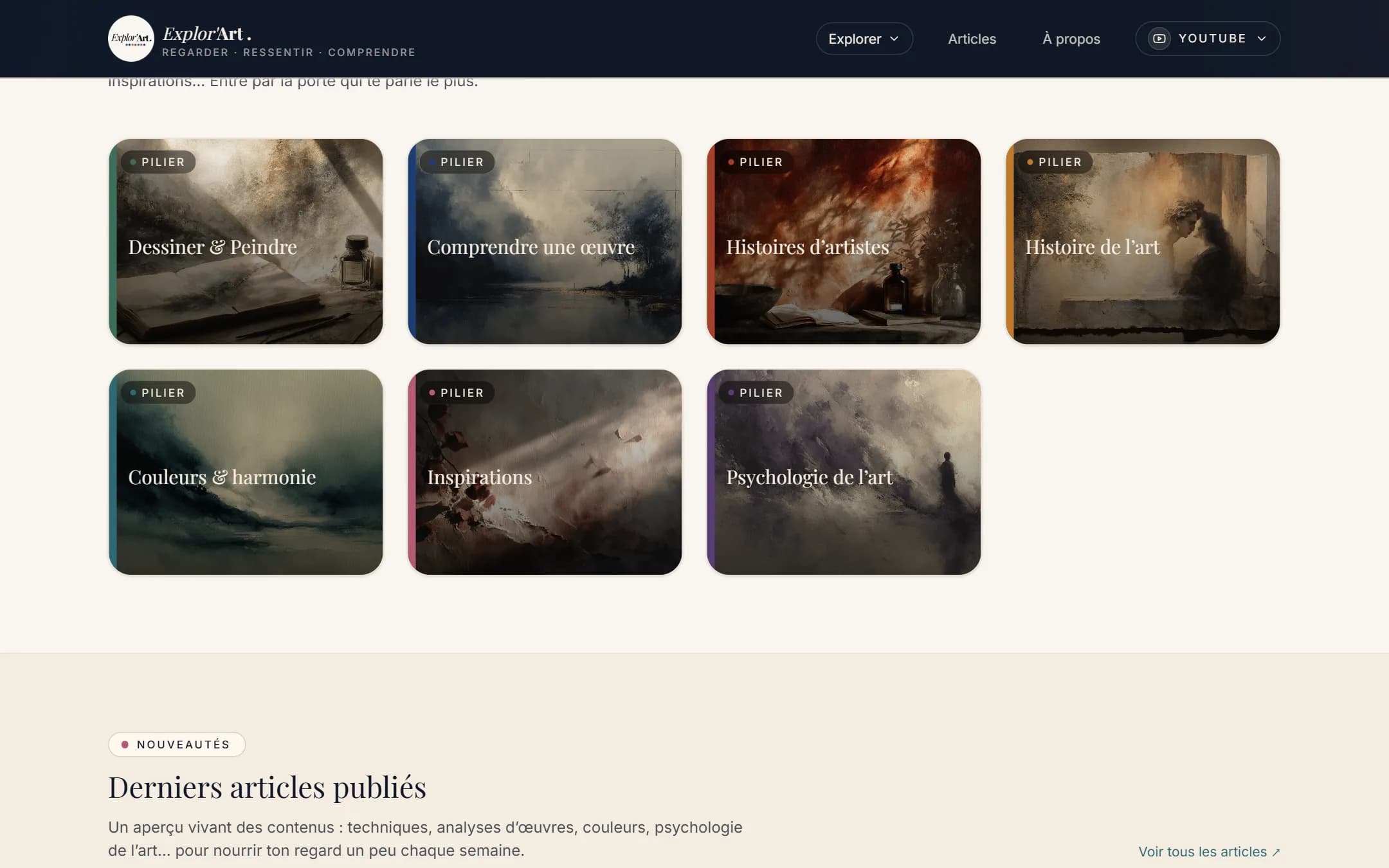The height and width of the screenshot is (868, 1389).
Task: Open the YouTube dropdown chevron
Action: point(1262,39)
